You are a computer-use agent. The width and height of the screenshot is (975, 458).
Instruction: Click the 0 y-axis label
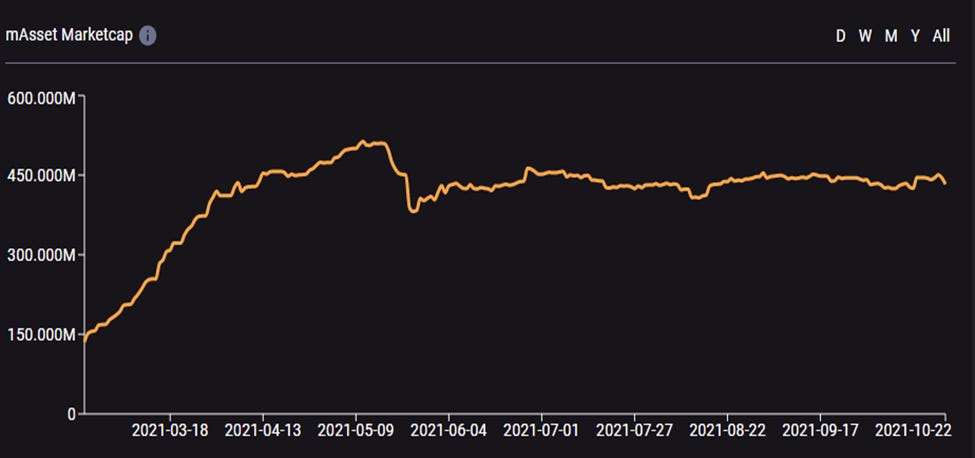pos(72,414)
